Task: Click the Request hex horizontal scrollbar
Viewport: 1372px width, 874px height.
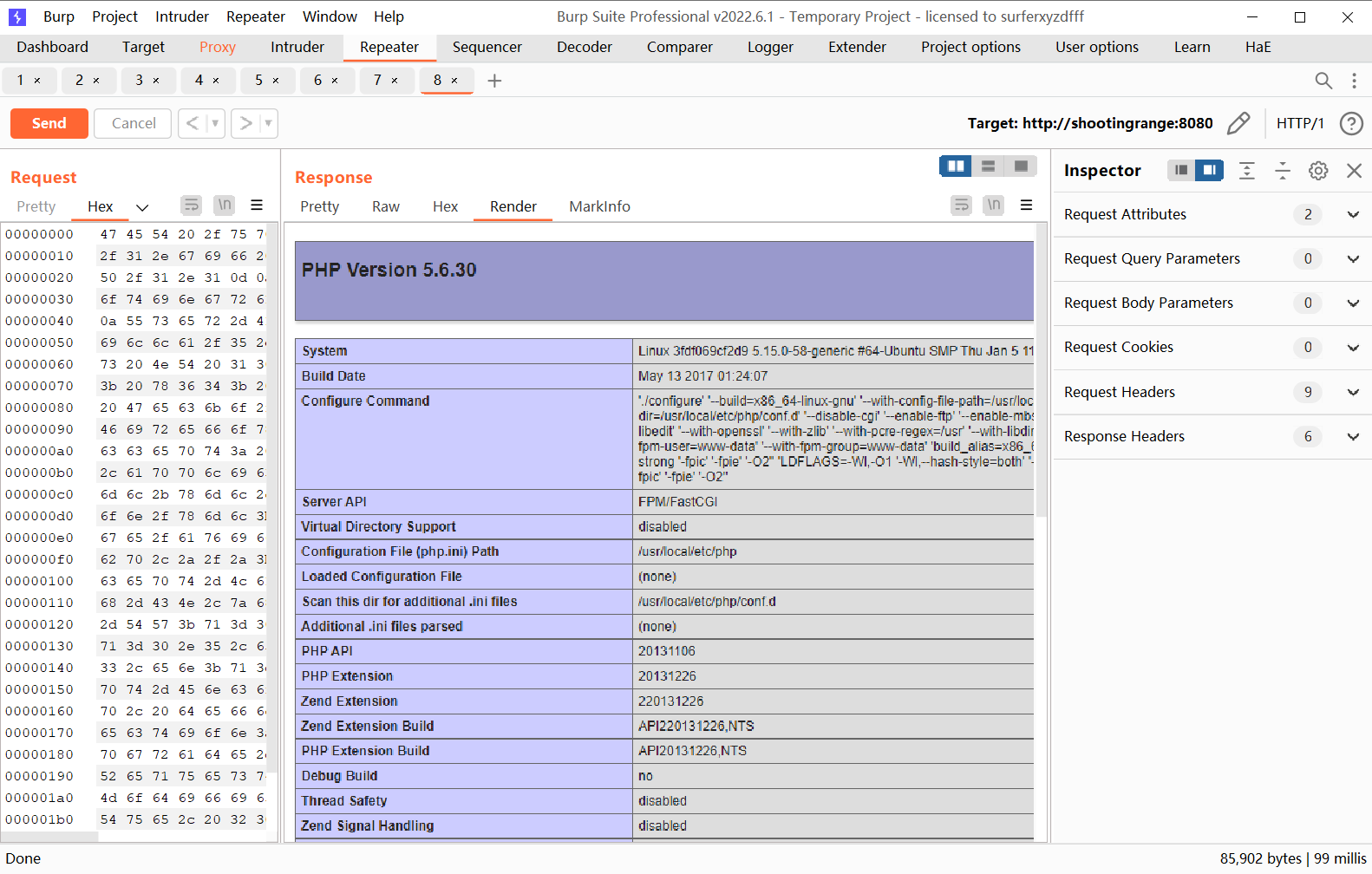Action: tap(49, 837)
